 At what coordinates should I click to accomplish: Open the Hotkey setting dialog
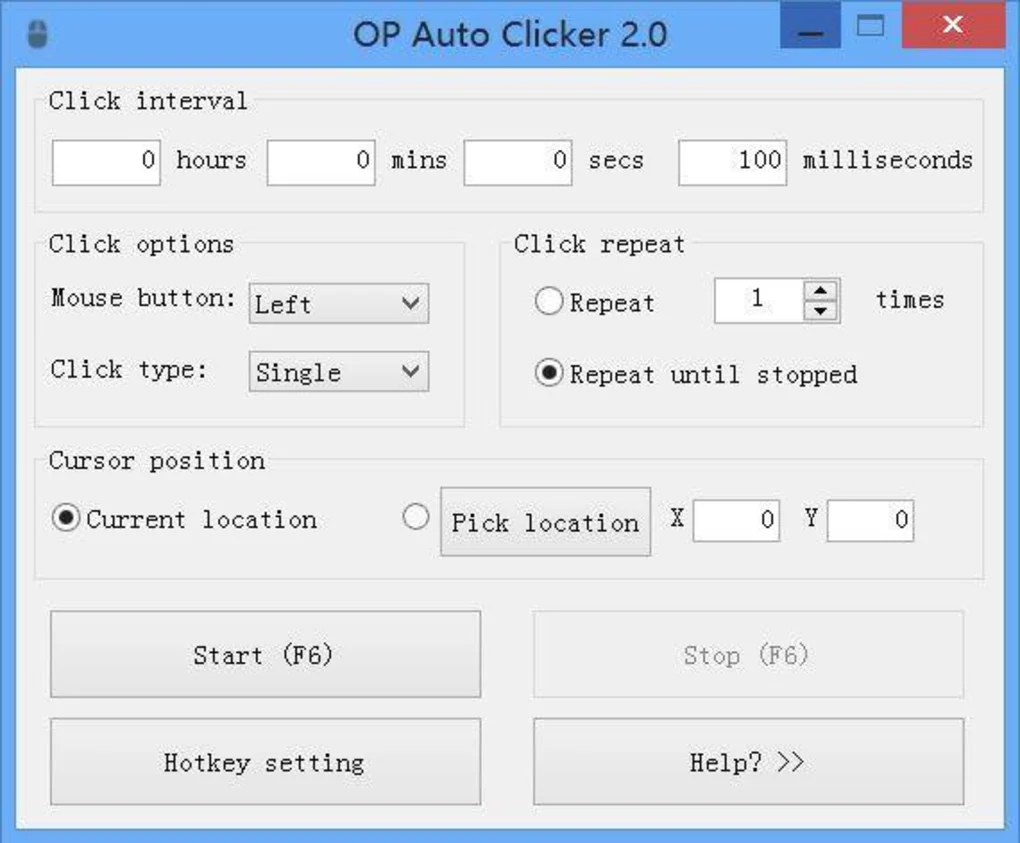point(265,762)
